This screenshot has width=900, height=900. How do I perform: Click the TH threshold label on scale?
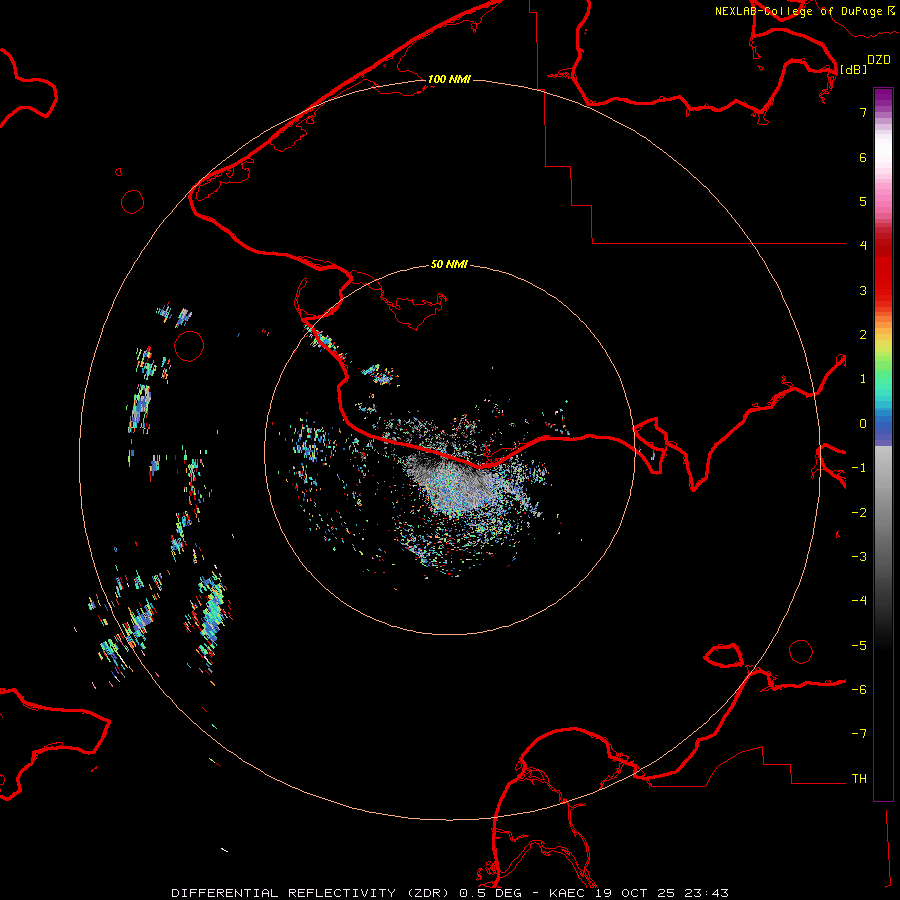(859, 779)
